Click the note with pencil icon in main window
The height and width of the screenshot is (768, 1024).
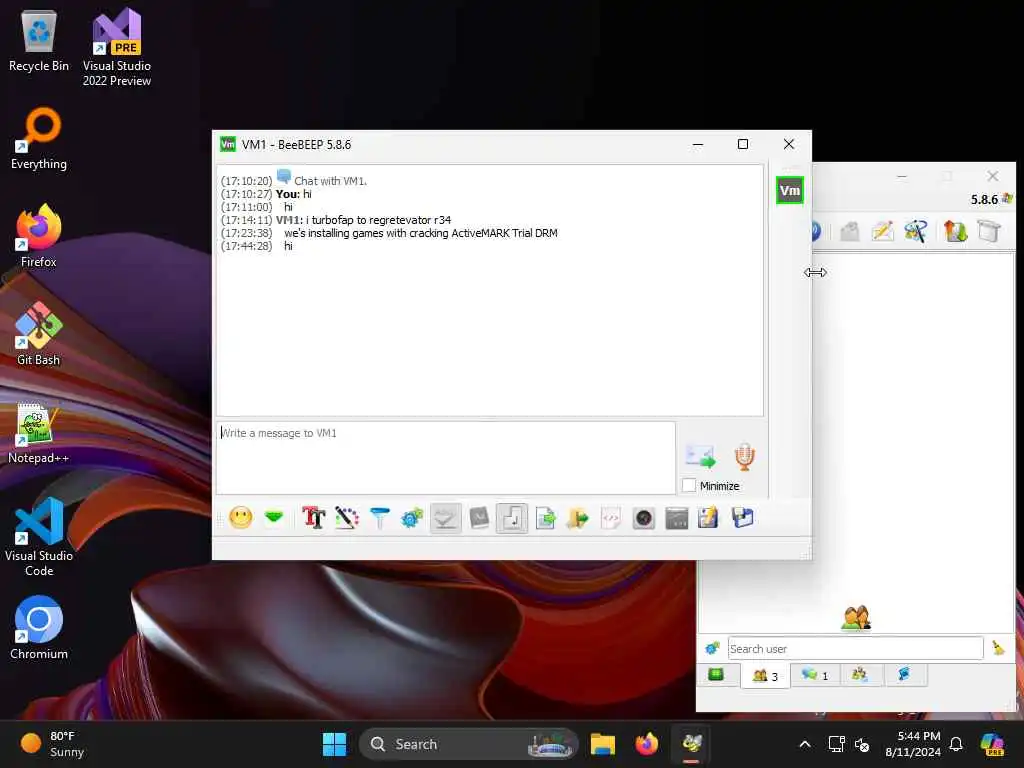point(882,231)
